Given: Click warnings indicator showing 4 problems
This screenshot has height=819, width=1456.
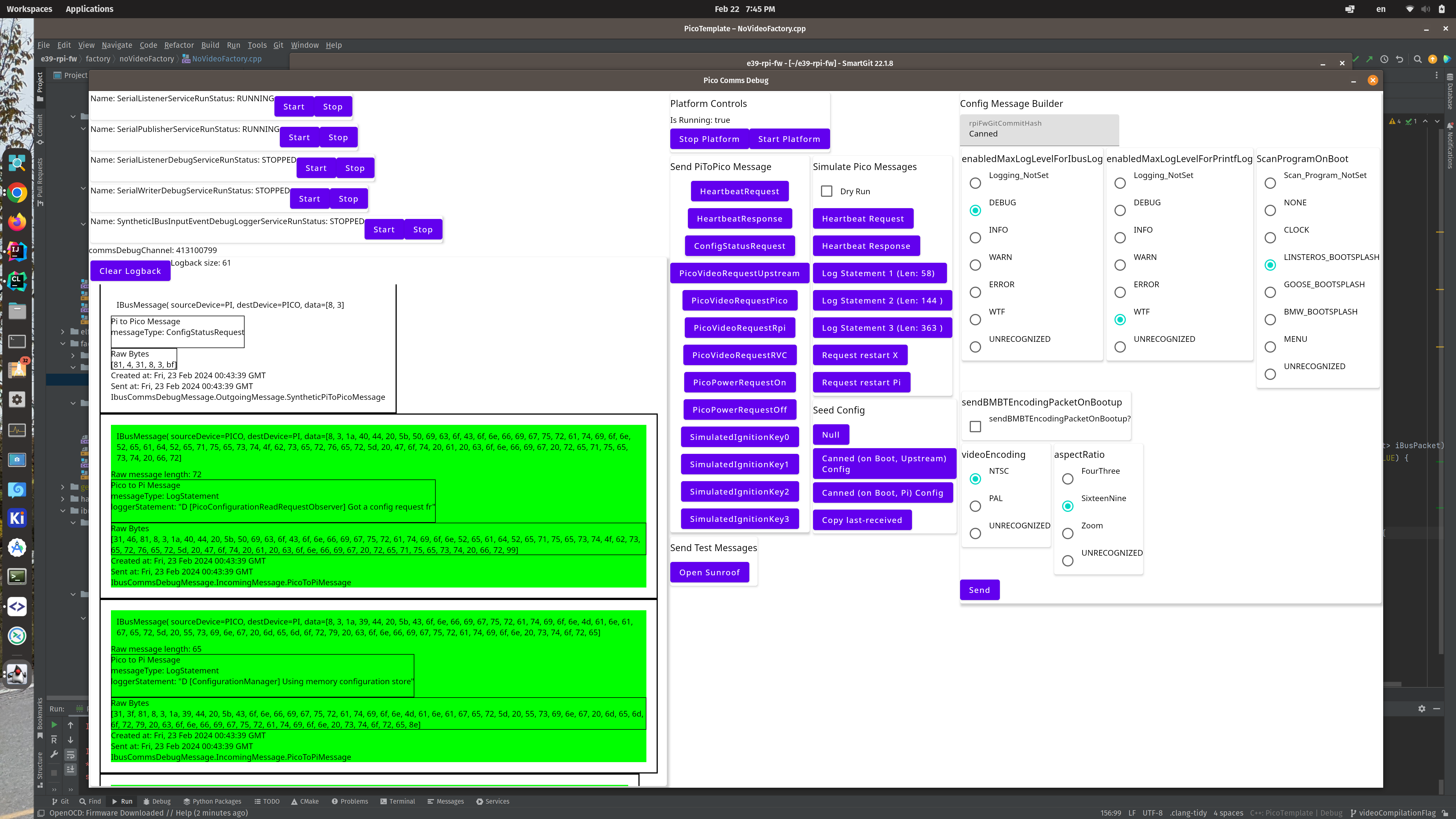Looking at the screenshot, I should click(x=1394, y=121).
